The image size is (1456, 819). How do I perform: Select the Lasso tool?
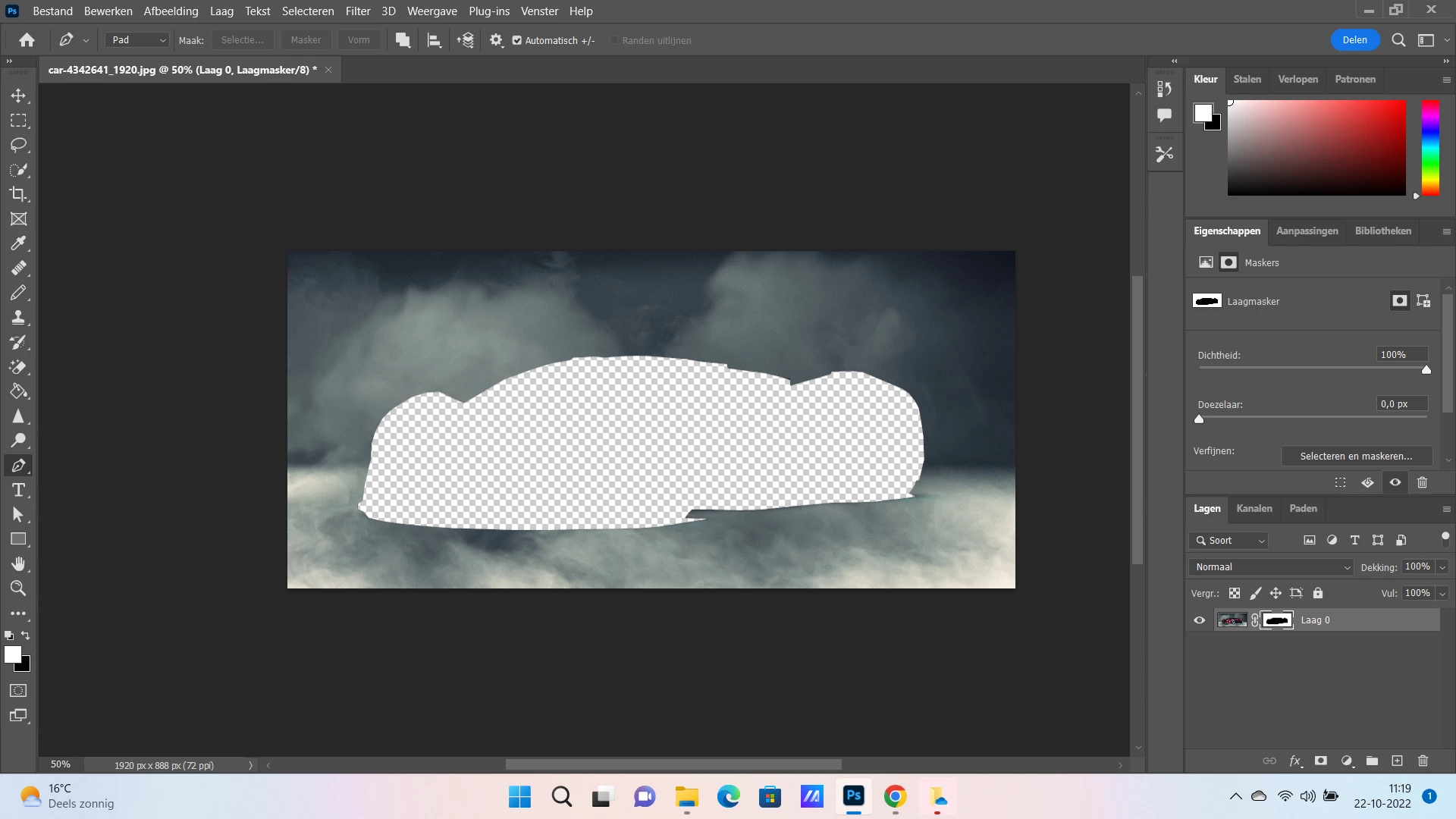(18, 145)
